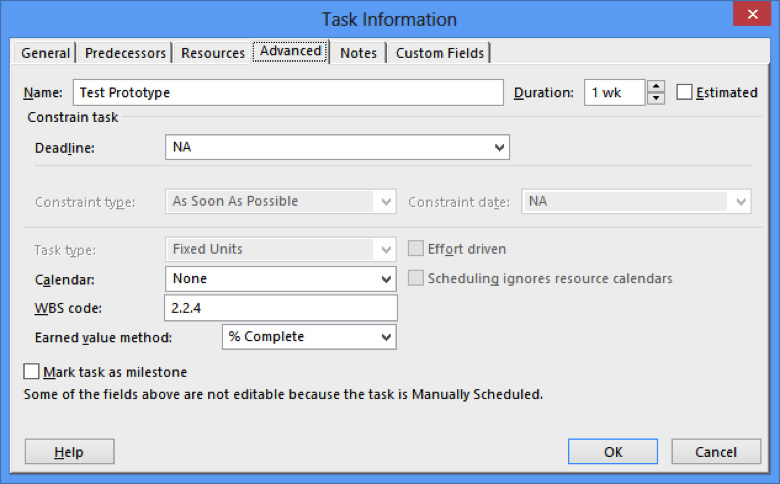Expand the Deadline dropdown

(499, 148)
